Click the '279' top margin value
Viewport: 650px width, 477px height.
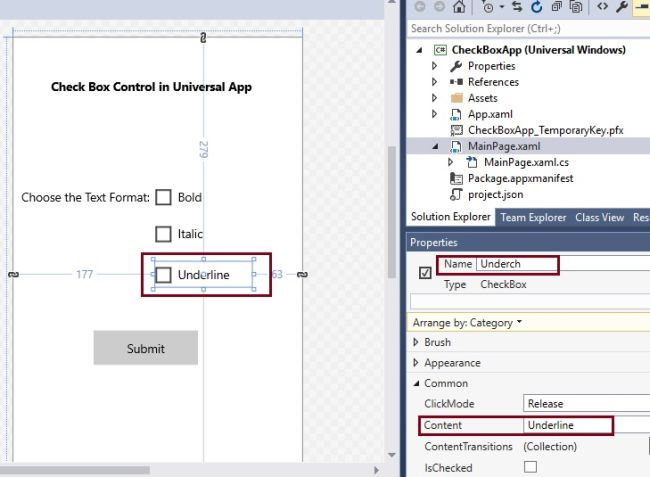pos(203,149)
